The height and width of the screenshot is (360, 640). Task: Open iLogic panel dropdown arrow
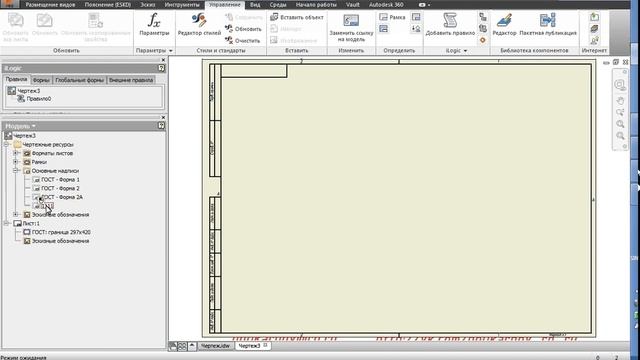click(x=465, y=51)
